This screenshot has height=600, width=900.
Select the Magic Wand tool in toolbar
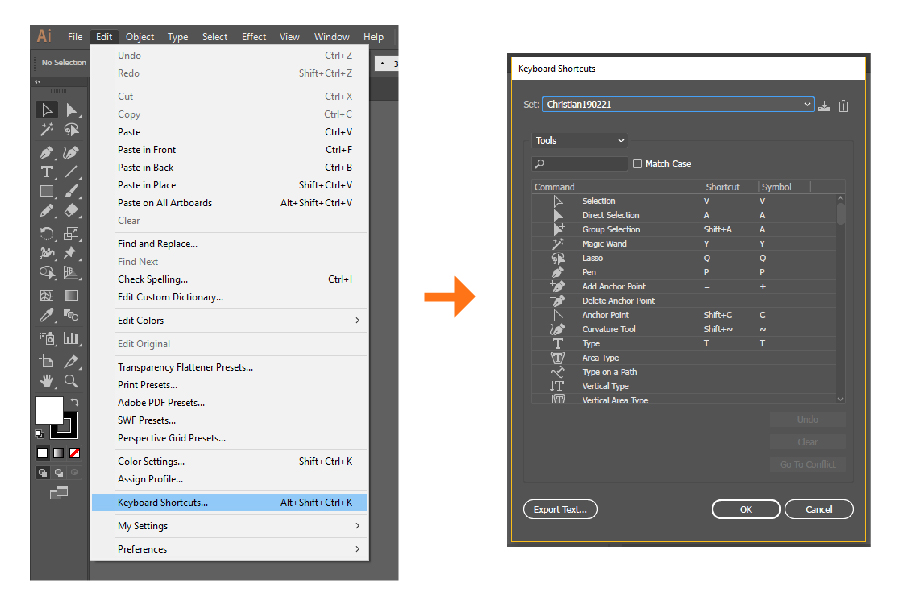(x=46, y=129)
